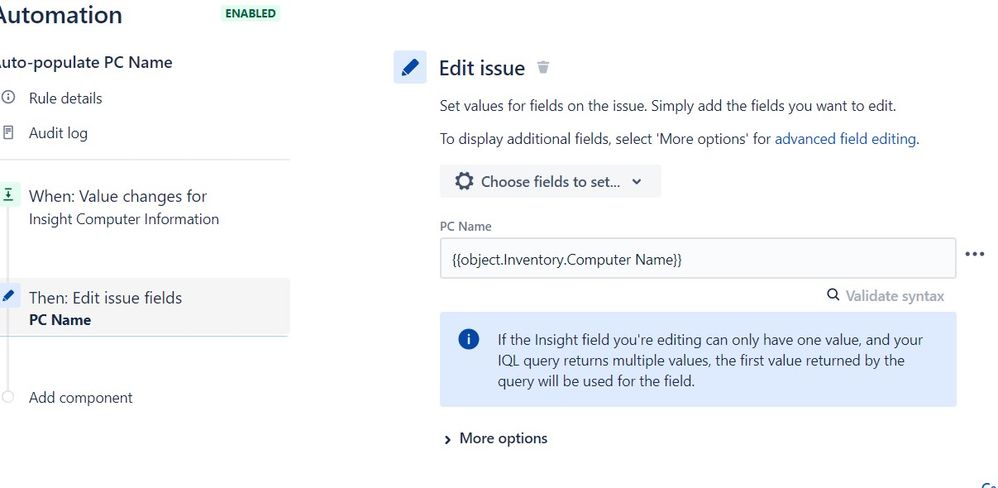
Task: Open the Audit log sidebar item
Action: click(58, 132)
